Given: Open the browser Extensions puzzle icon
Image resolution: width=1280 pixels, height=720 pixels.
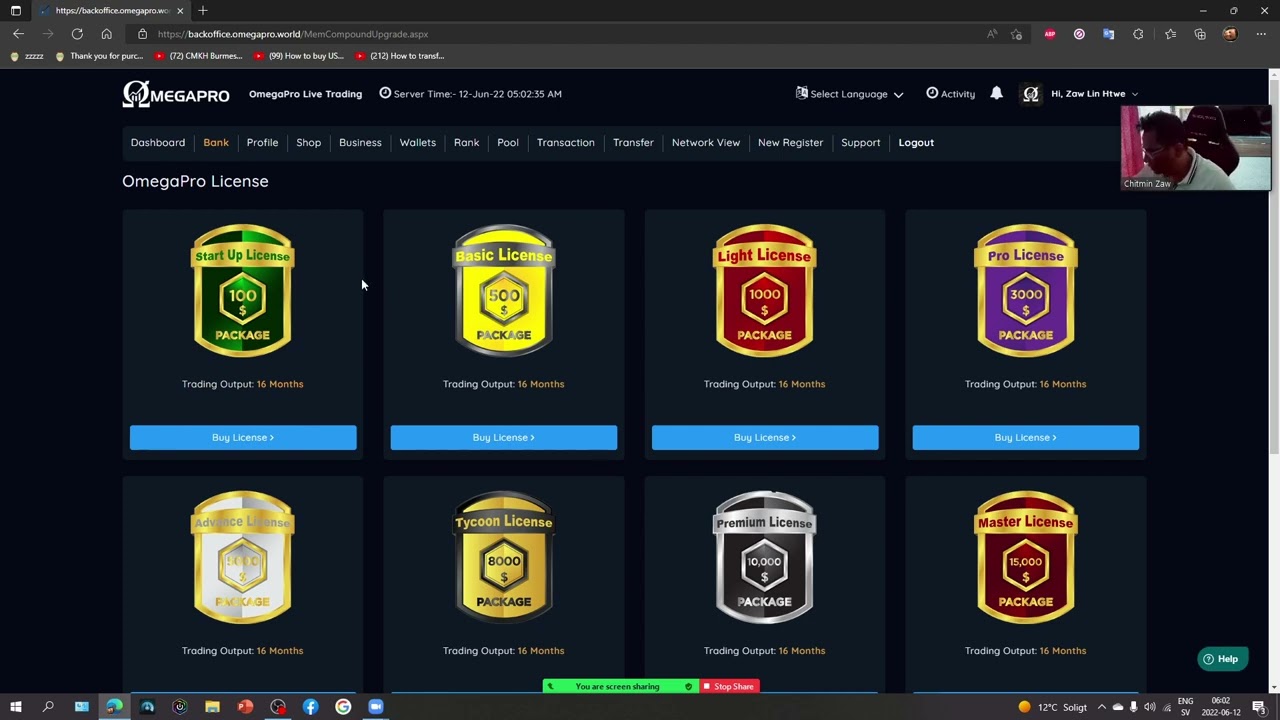Looking at the screenshot, I should tap(1138, 34).
